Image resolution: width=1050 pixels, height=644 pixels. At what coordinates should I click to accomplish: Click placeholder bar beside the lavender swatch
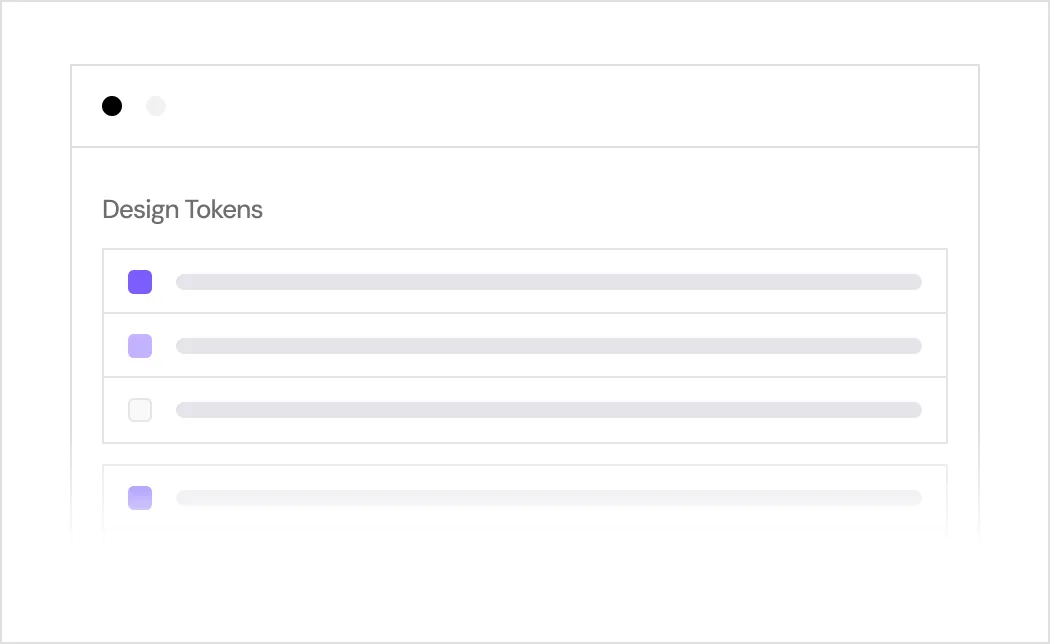(548, 346)
